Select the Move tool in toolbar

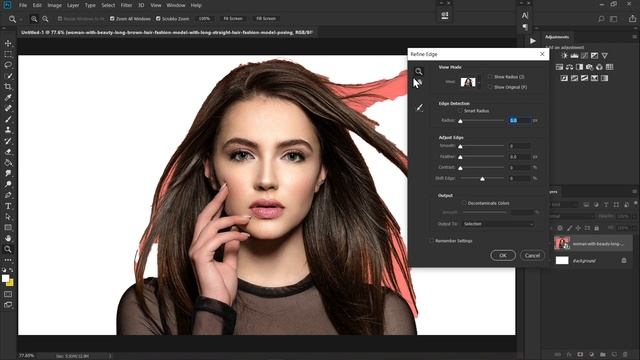pyautogui.click(x=8, y=43)
